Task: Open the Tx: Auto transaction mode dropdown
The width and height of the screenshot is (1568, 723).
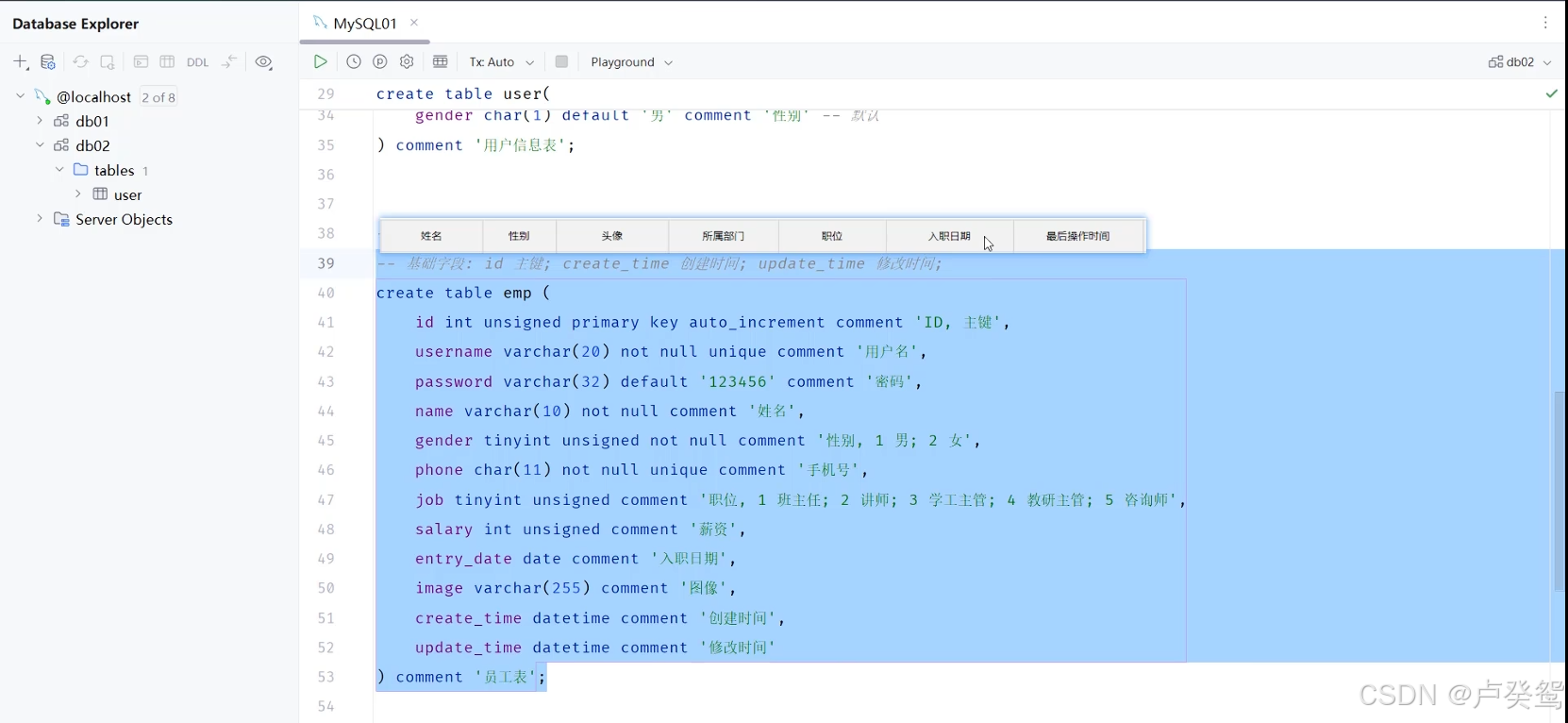Action: tap(502, 62)
